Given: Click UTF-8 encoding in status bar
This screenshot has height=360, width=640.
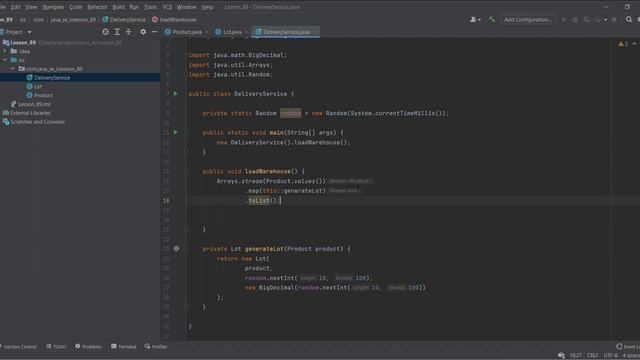Looking at the screenshot, I should point(610,356).
